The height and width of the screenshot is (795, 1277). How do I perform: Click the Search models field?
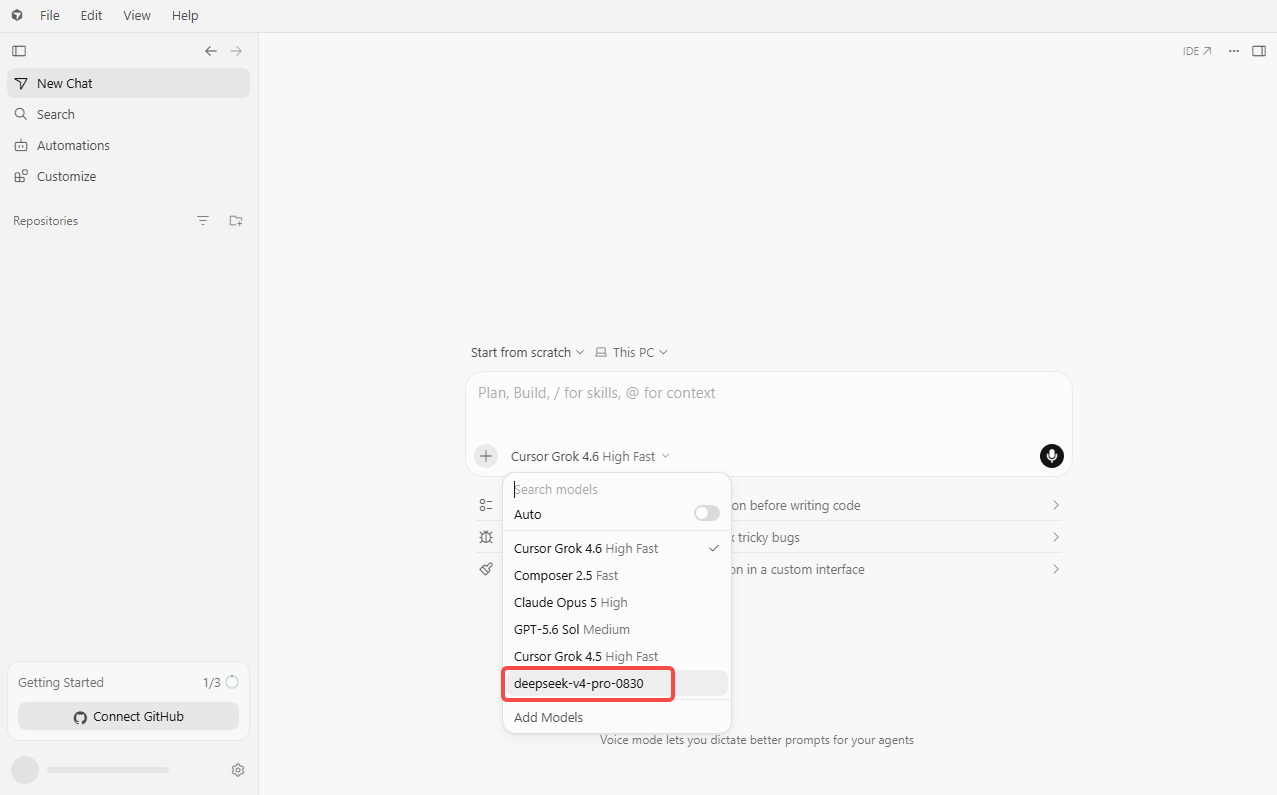coord(617,489)
